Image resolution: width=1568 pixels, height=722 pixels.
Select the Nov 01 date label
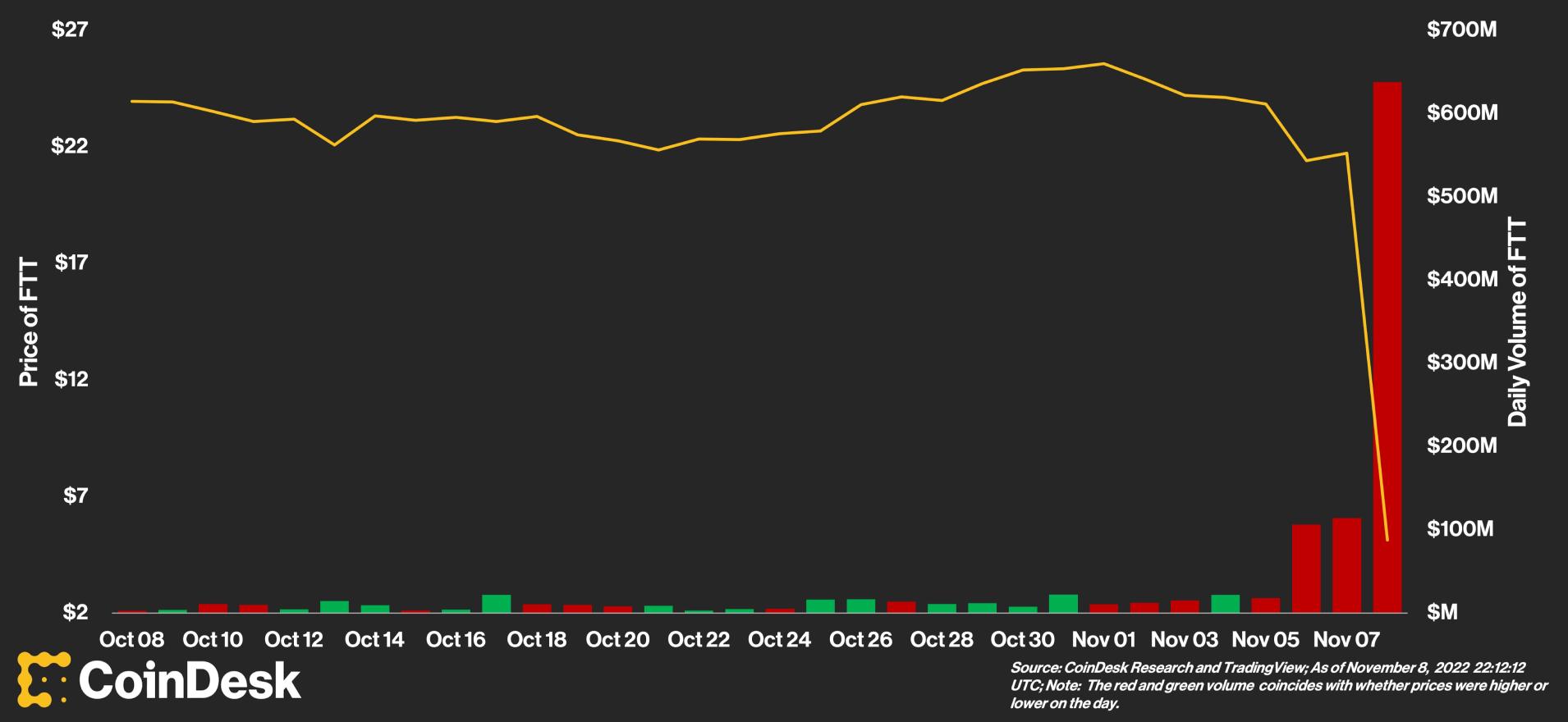point(1103,639)
